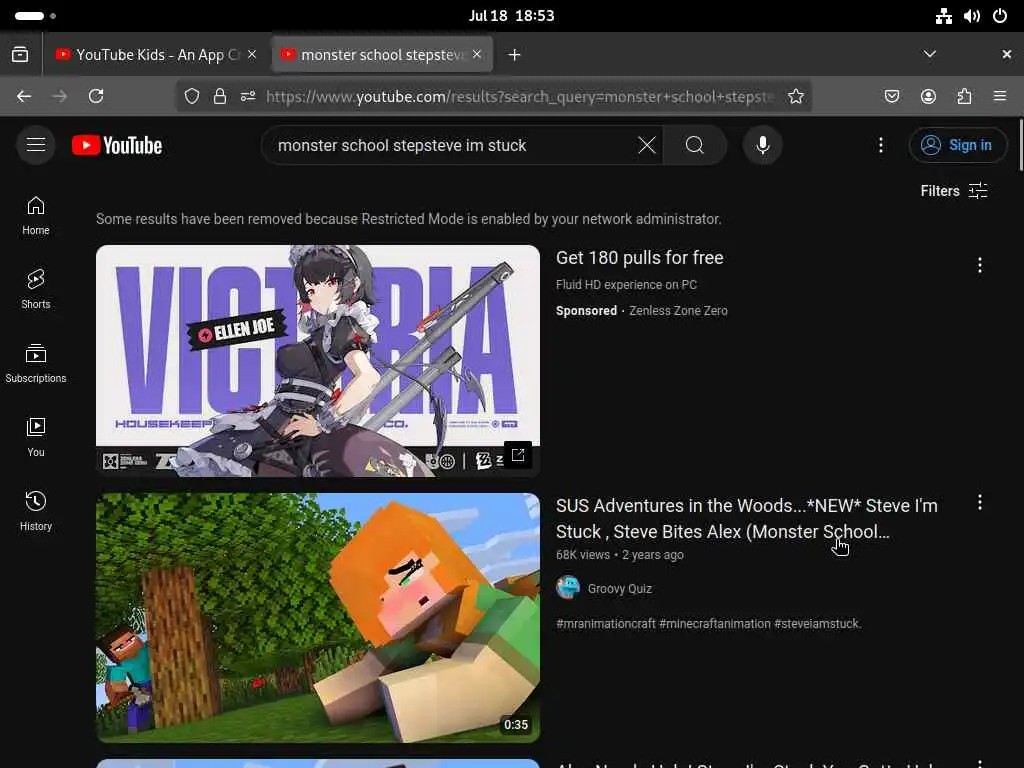Open tracking protection shield icon
This screenshot has height=768, width=1024.
click(x=191, y=97)
